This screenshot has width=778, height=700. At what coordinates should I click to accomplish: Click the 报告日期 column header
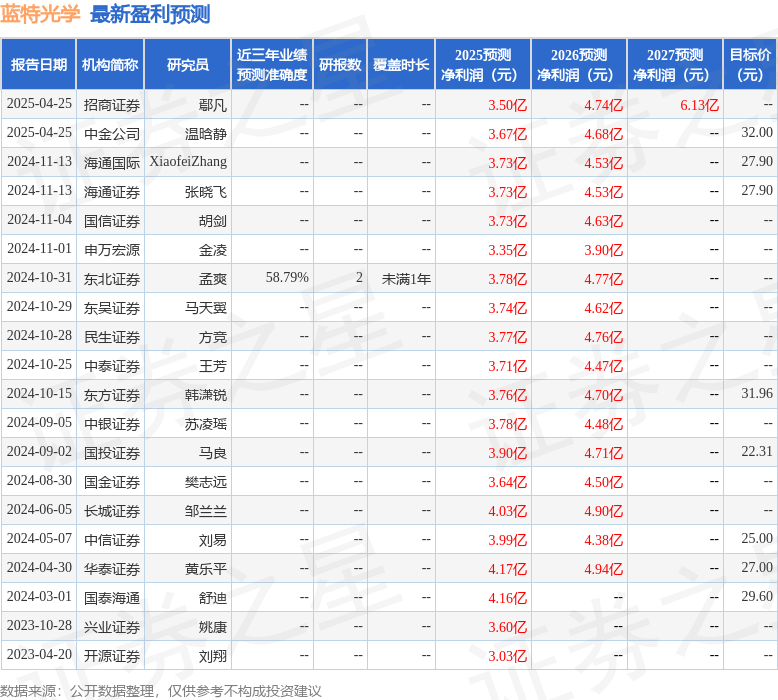(x=39, y=64)
